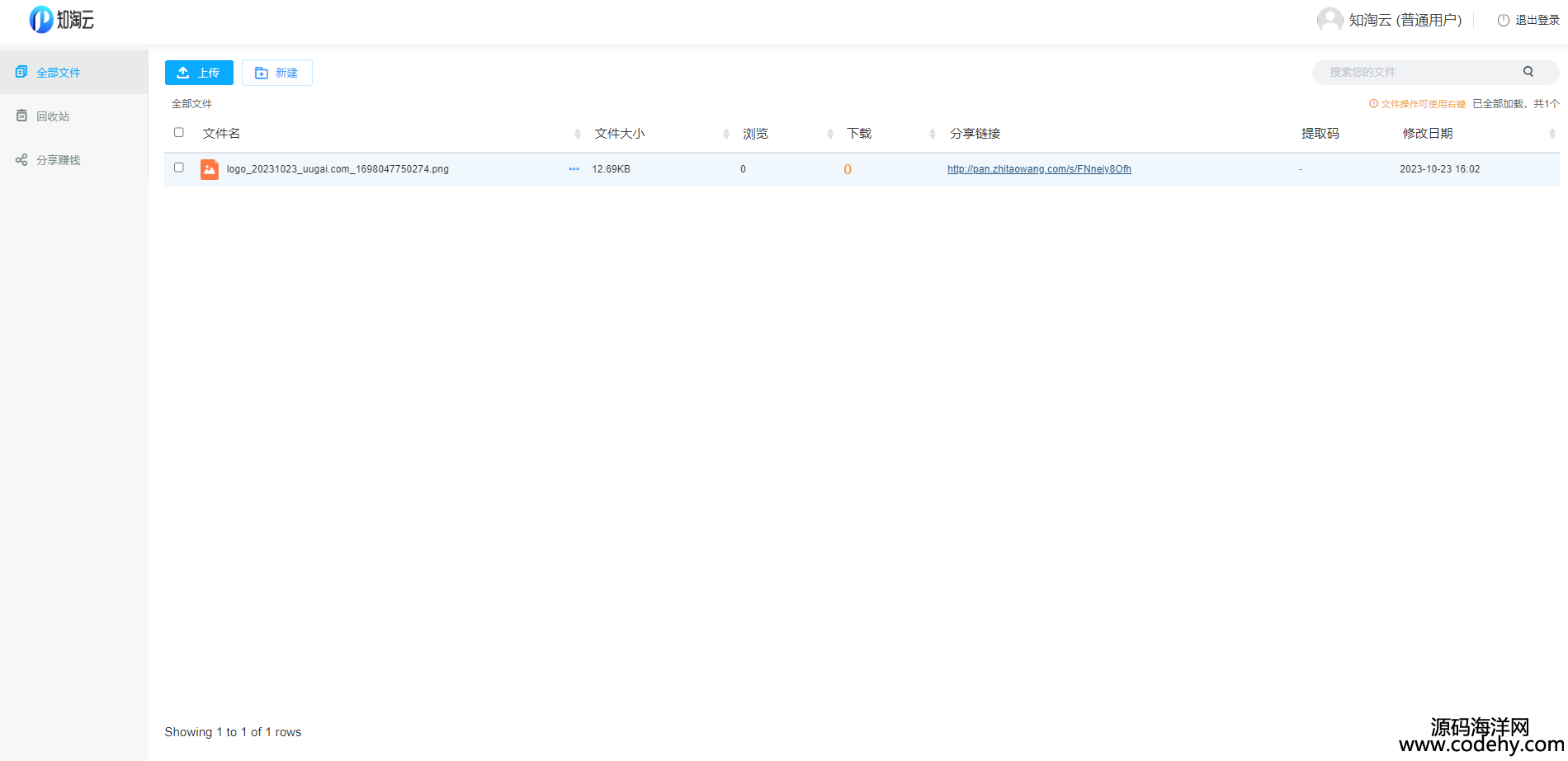Click the 知淘云 logo icon
Screen dimensions: 1568x761
pyautogui.click(x=41, y=19)
